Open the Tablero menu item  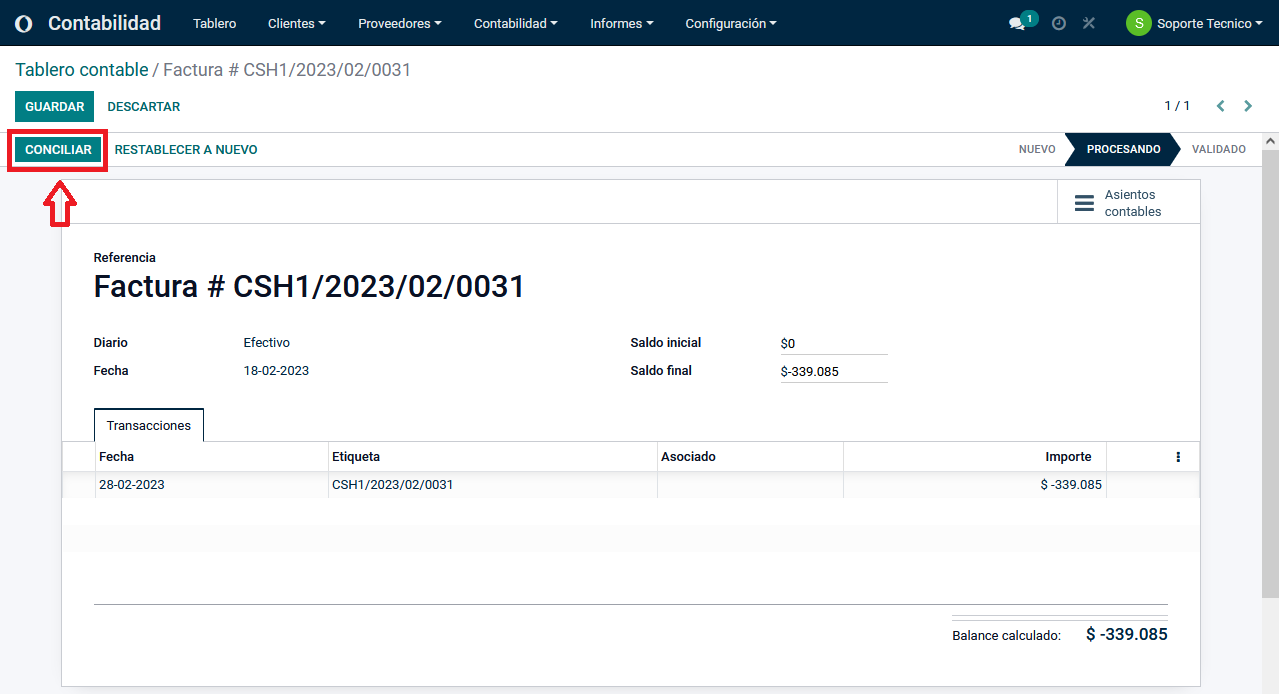215,23
